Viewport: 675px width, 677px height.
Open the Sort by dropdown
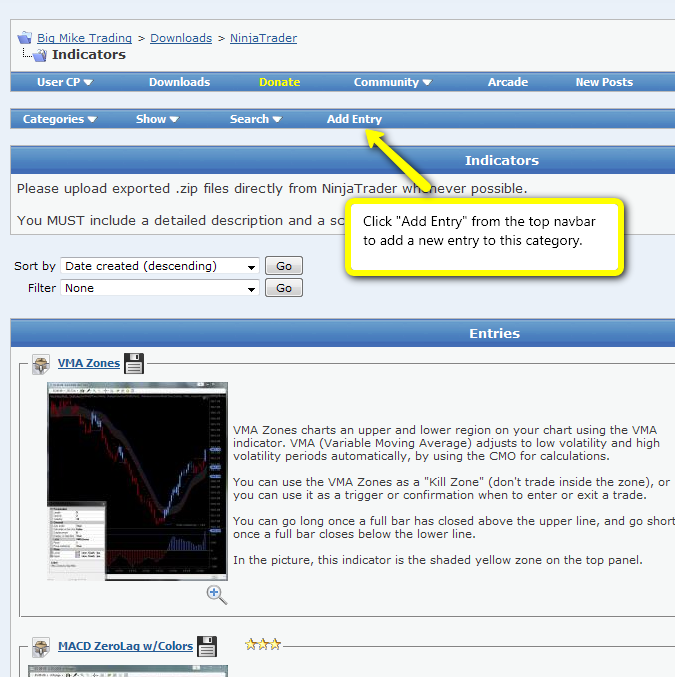(160, 266)
